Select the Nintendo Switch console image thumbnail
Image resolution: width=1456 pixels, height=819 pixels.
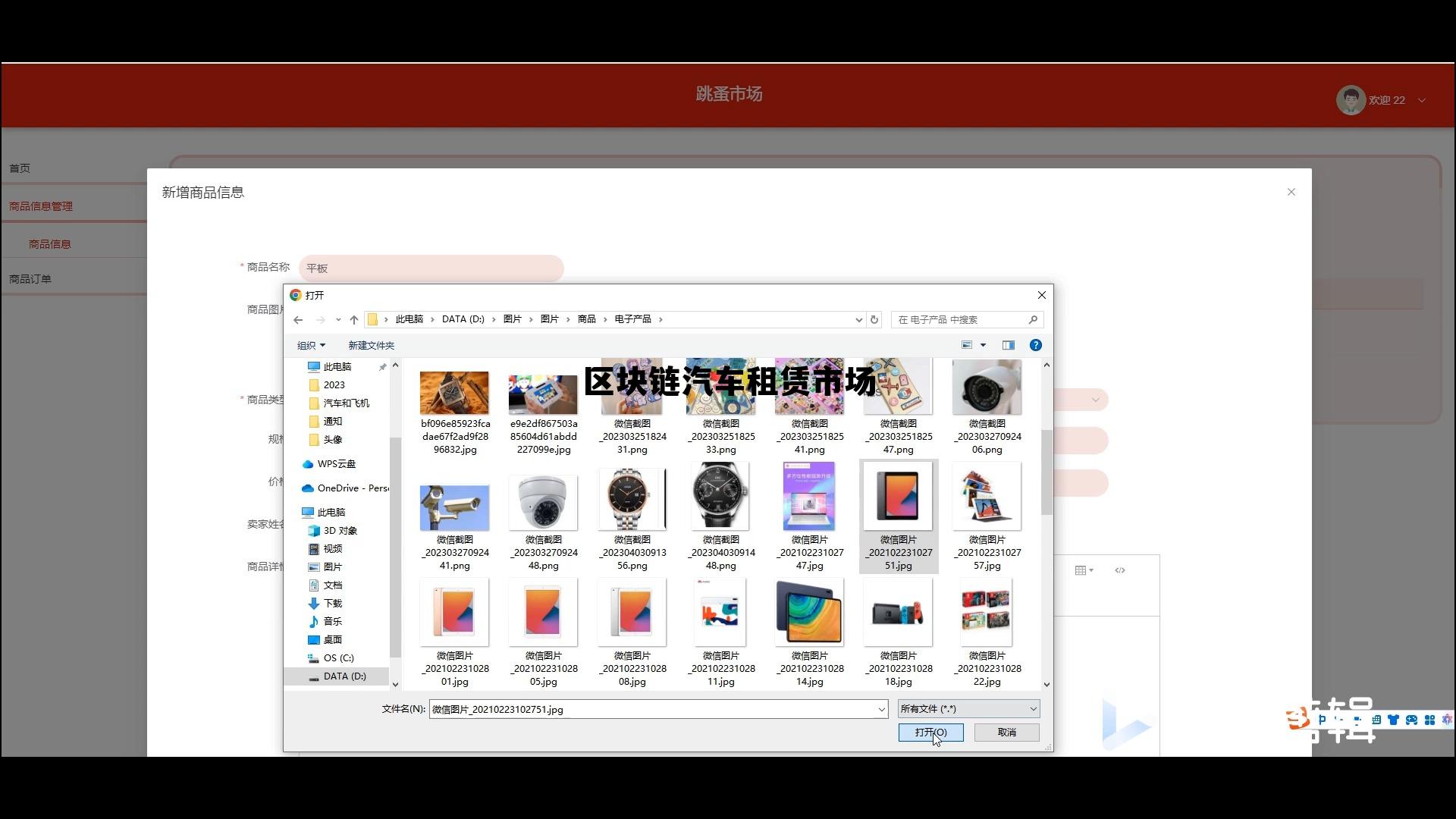click(898, 613)
